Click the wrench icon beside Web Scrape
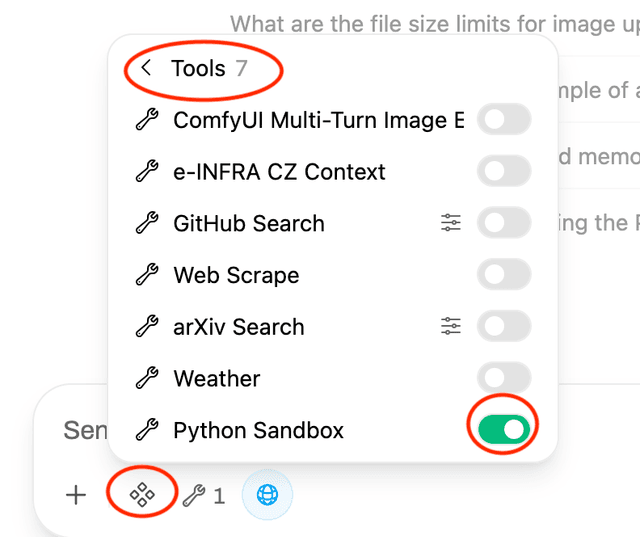The height and width of the screenshot is (537, 640). [x=147, y=275]
